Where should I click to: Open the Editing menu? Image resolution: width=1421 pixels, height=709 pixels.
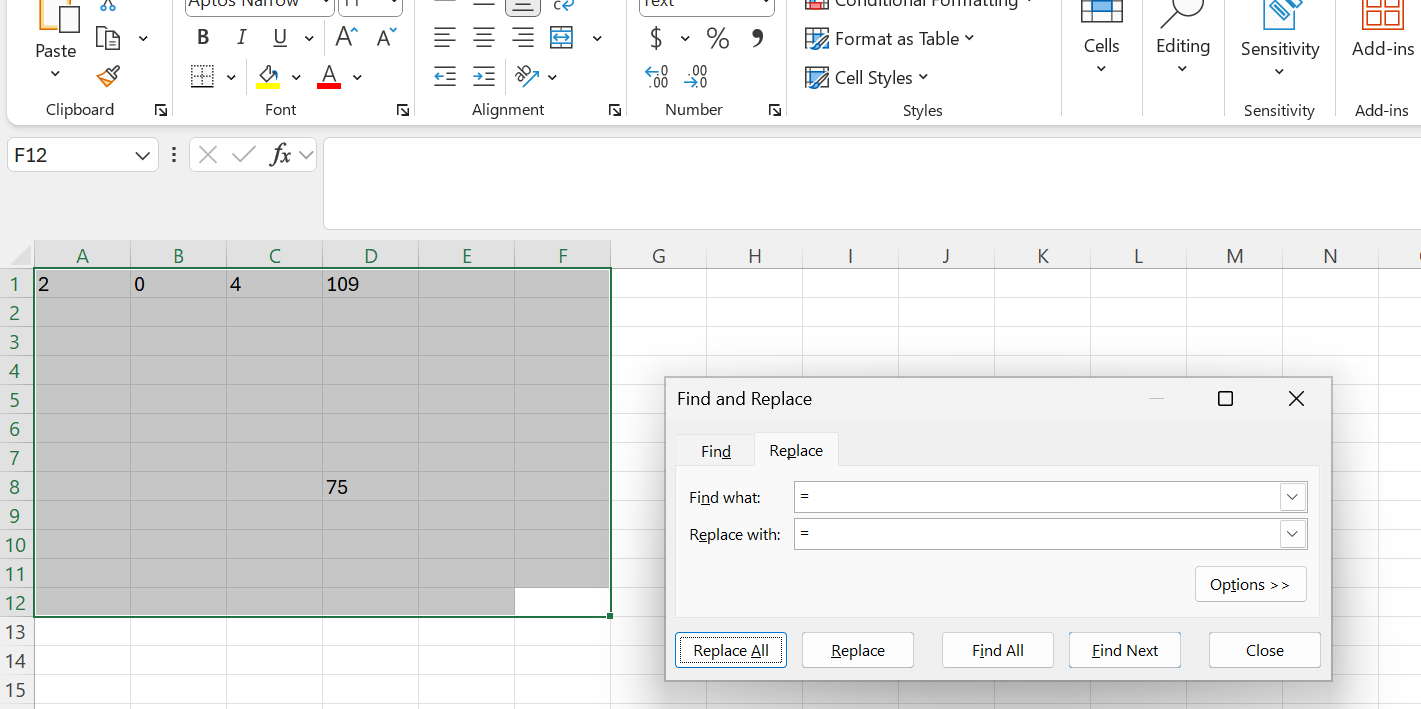[x=1183, y=45]
